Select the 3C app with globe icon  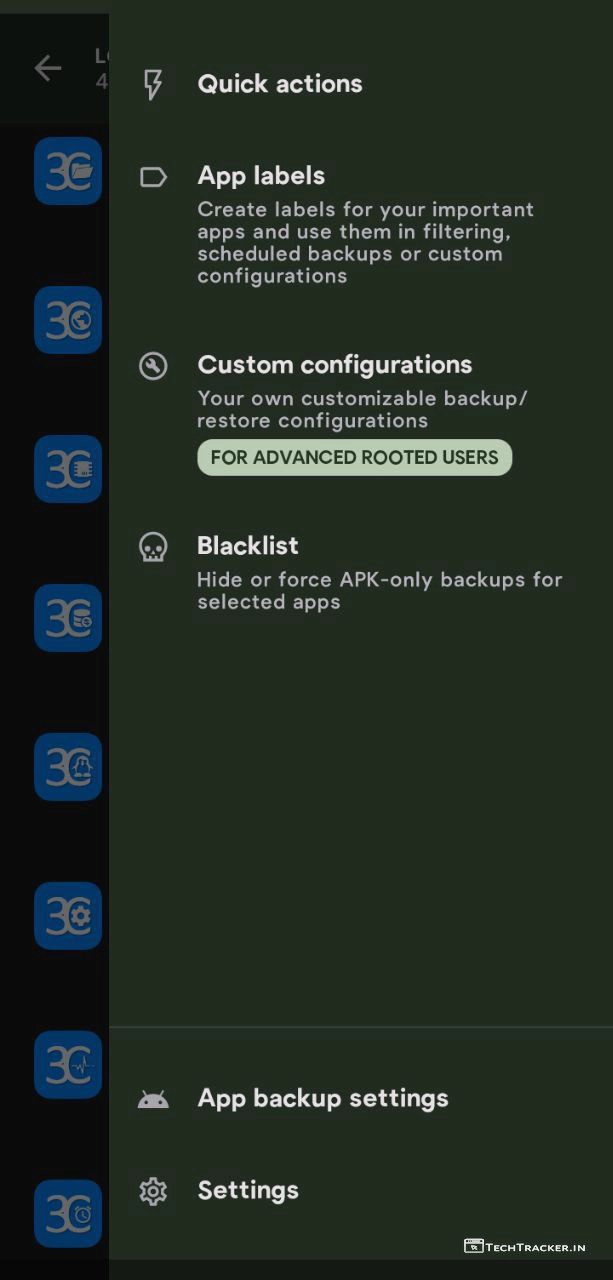68,320
